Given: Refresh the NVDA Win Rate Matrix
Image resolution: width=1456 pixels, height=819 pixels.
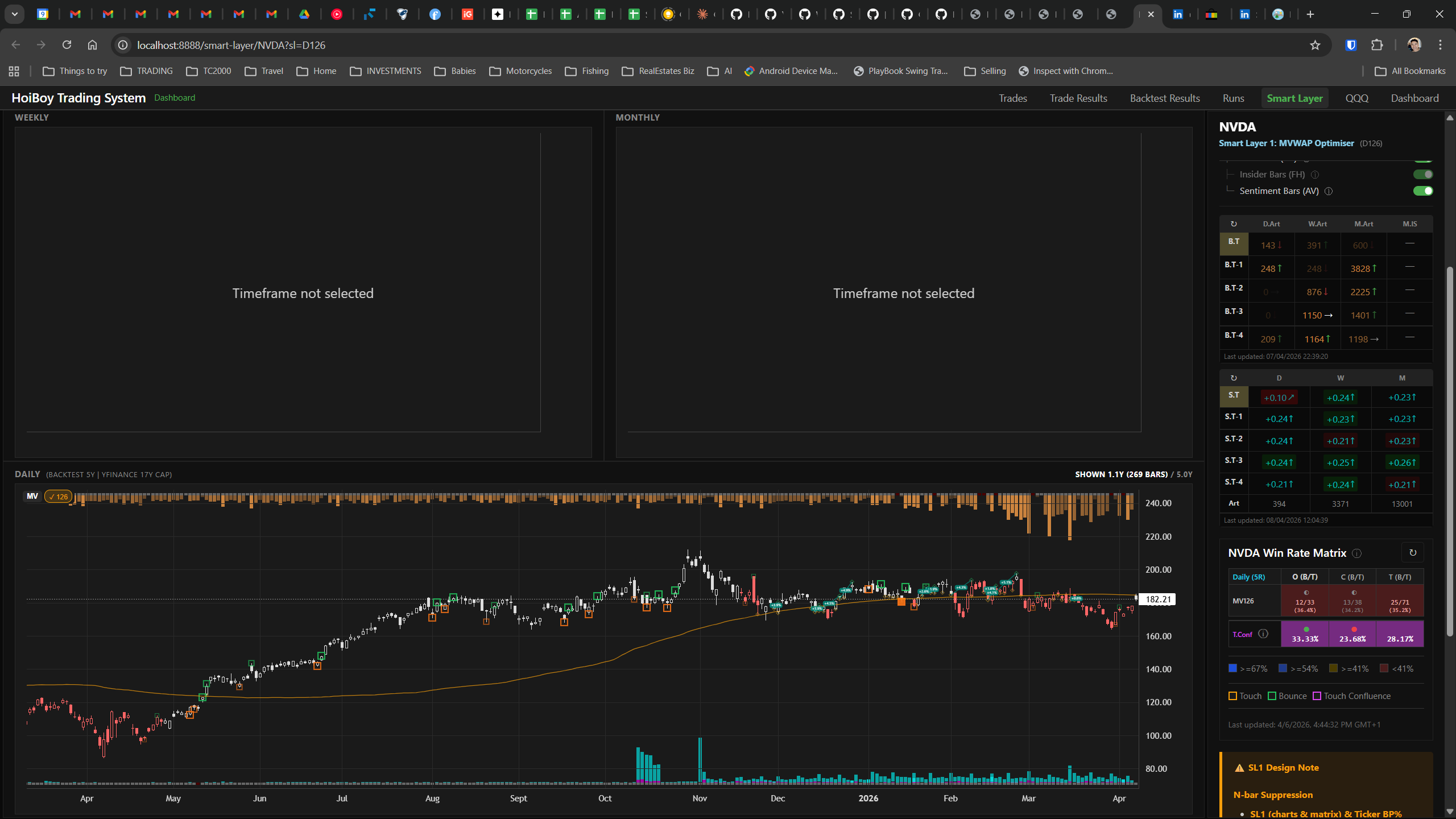Looking at the screenshot, I should pyautogui.click(x=1413, y=553).
